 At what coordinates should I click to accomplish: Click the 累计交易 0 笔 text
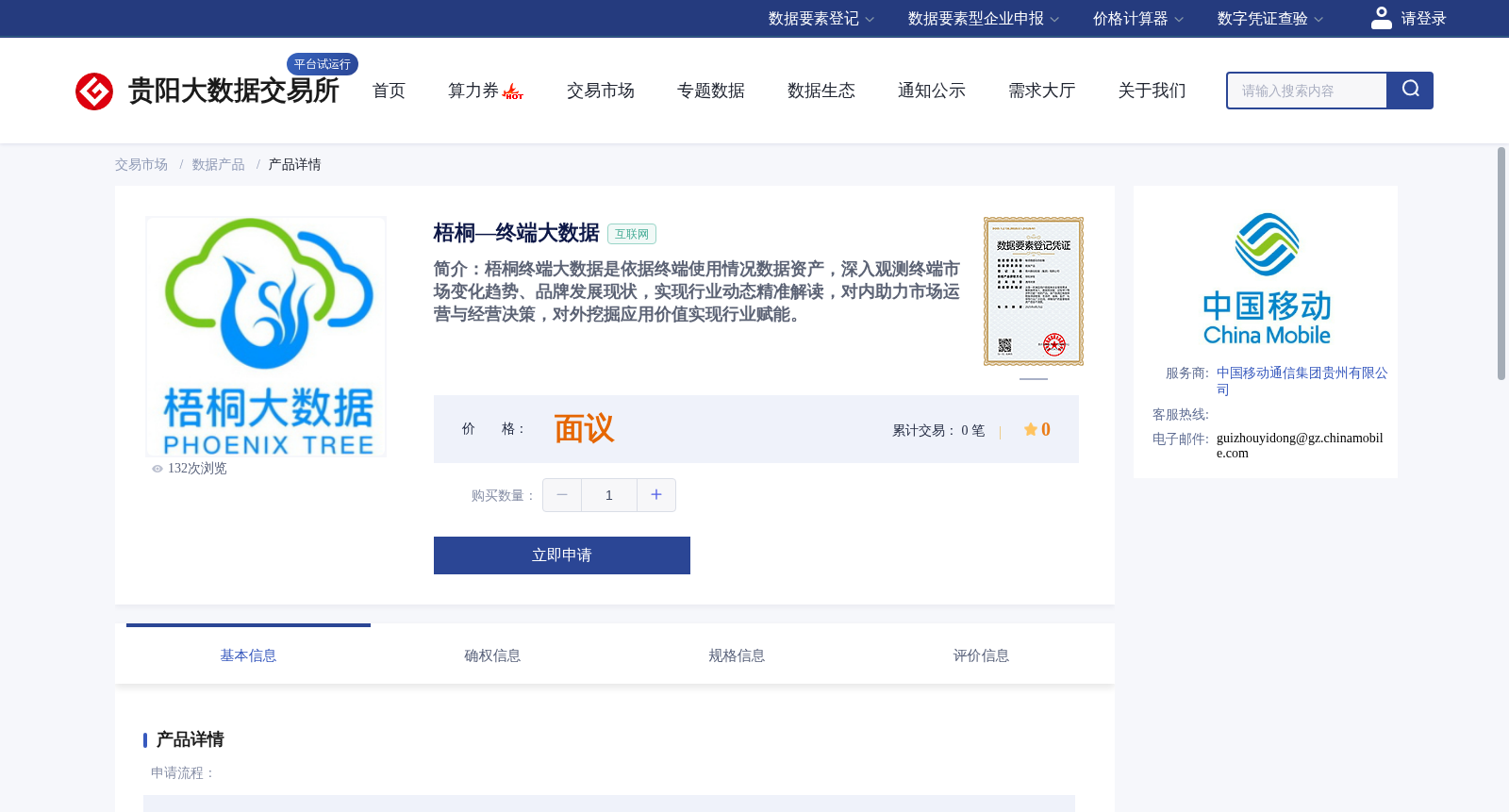938,430
